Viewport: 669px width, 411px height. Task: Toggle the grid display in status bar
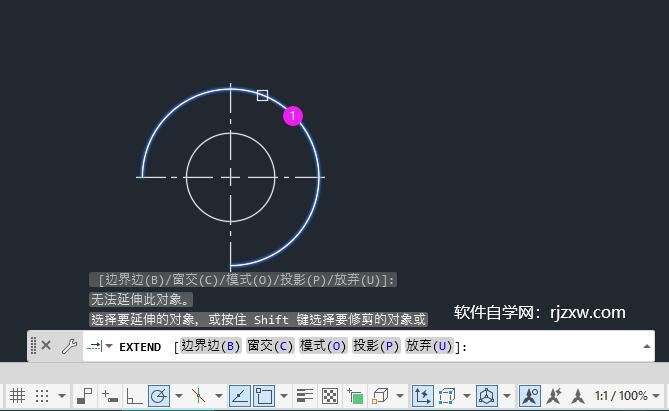(17, 396)
